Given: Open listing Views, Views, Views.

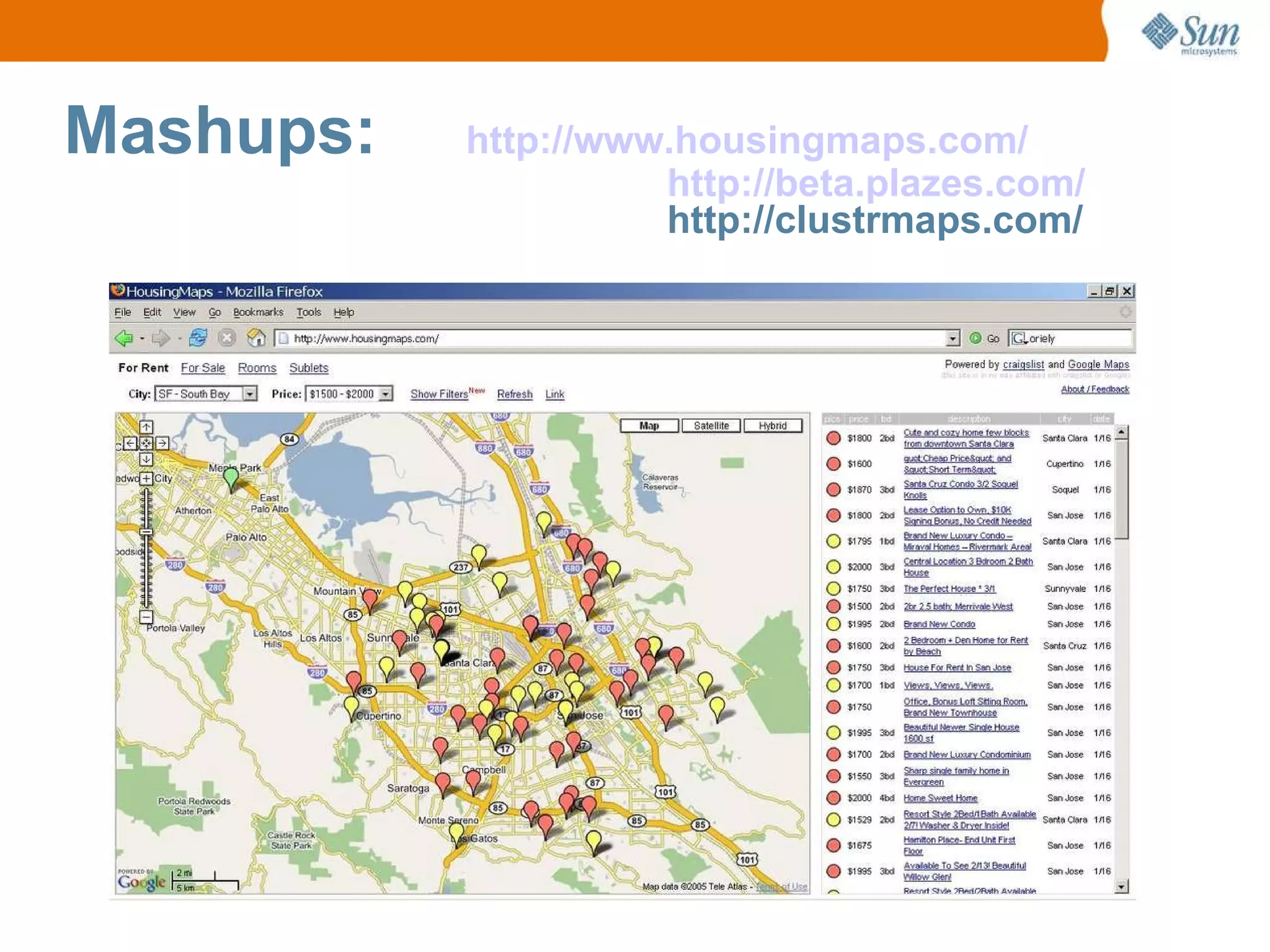Looking at the screenshot, I should [x=948, y=685].
